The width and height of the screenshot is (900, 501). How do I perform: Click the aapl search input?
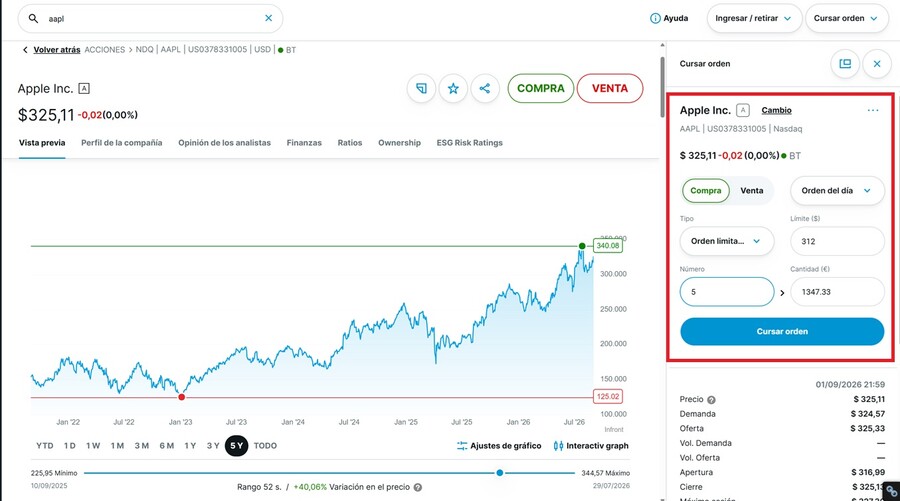[x=150, y=18]
